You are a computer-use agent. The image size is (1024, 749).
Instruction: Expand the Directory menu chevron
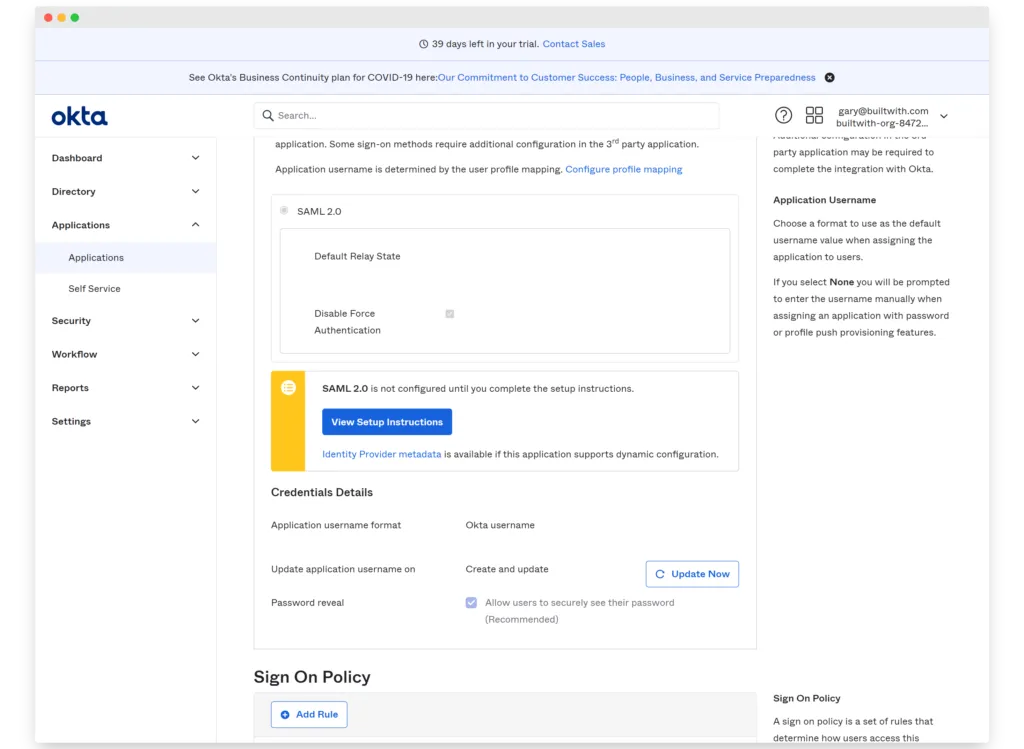[x=195, y=191]
